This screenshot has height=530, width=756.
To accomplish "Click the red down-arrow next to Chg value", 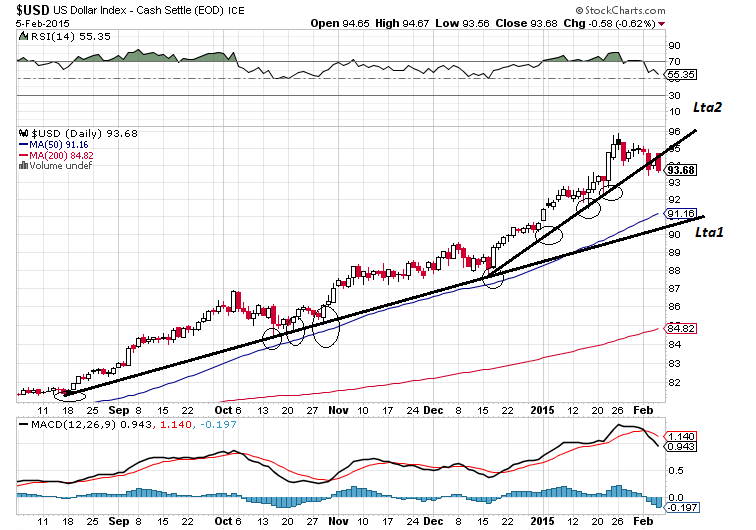I will point(662,24).
